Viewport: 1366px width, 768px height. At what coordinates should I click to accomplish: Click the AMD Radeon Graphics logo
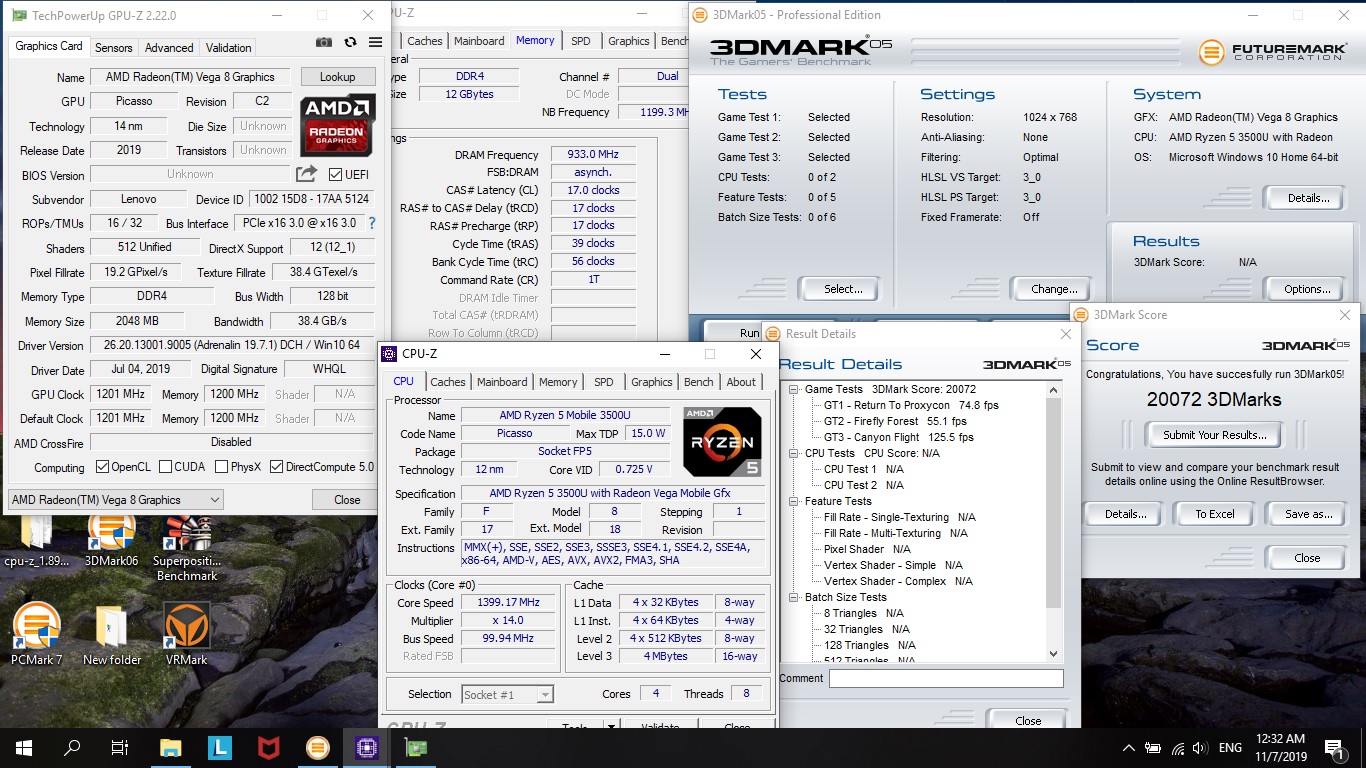tap(338, 126)
